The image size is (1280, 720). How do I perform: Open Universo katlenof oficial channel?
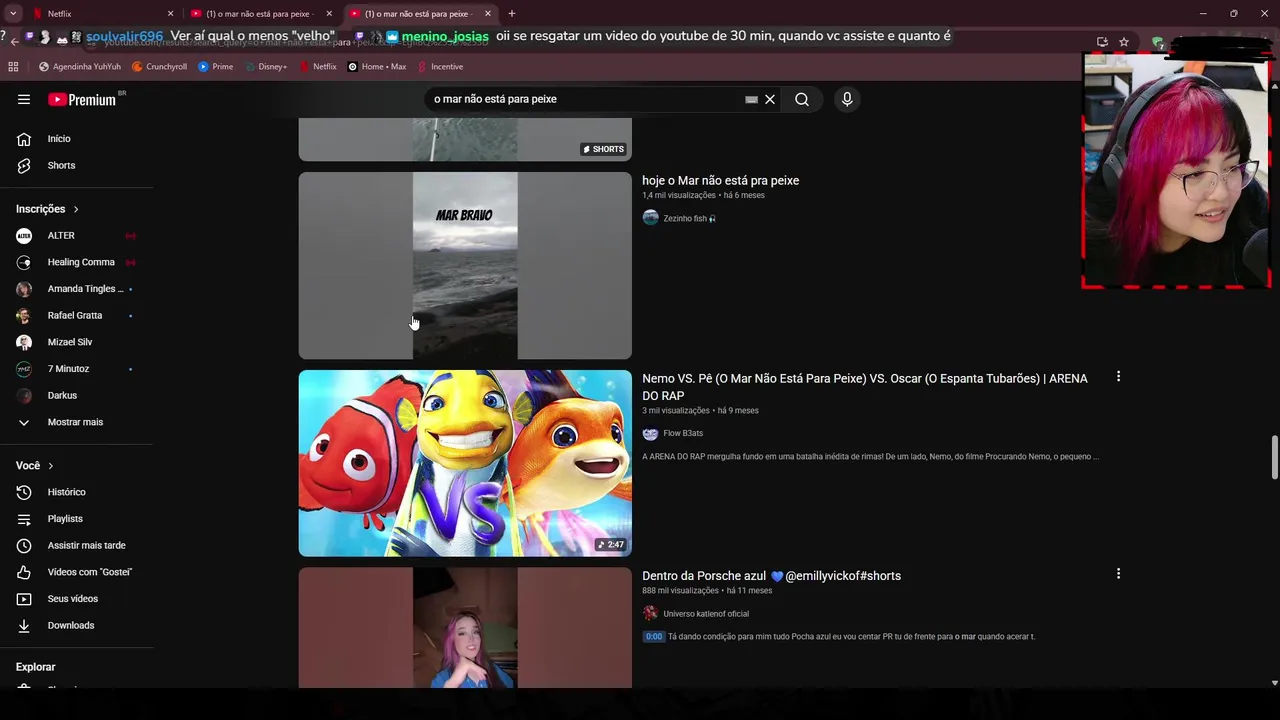(x=706, y=614)
